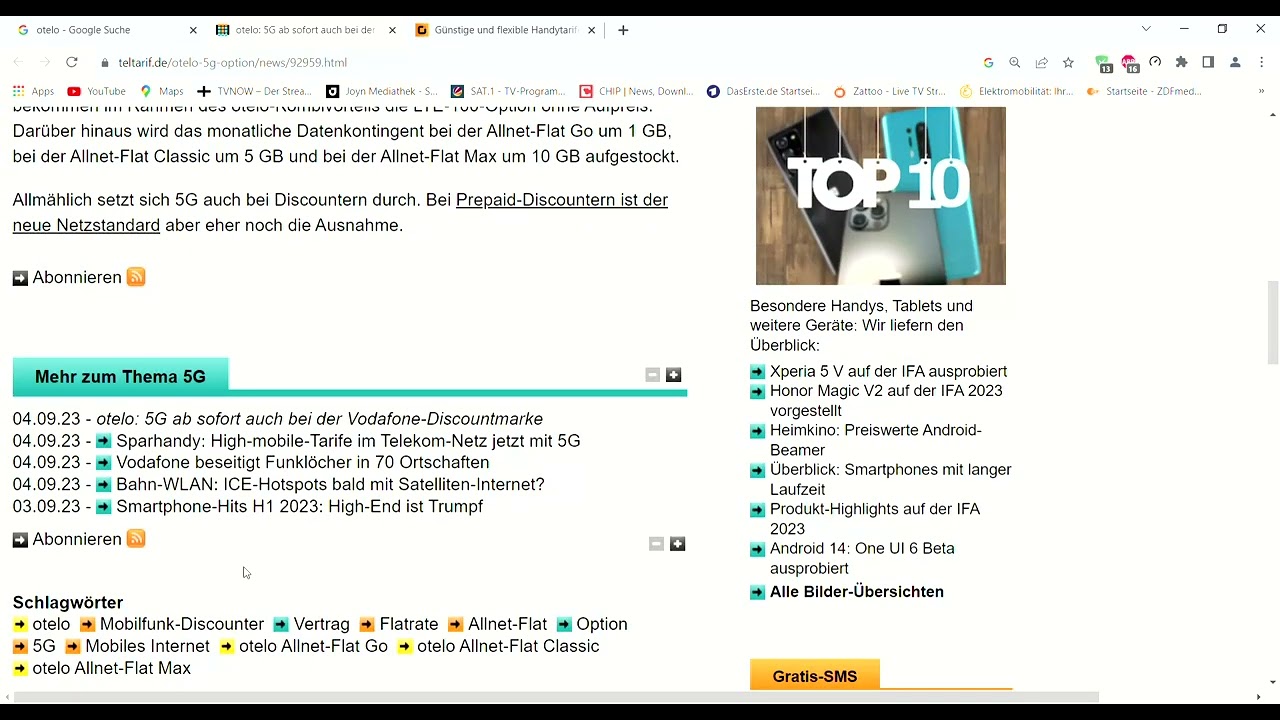
Task: Open the Gratis-SMS box header
Action: point(815,676)
